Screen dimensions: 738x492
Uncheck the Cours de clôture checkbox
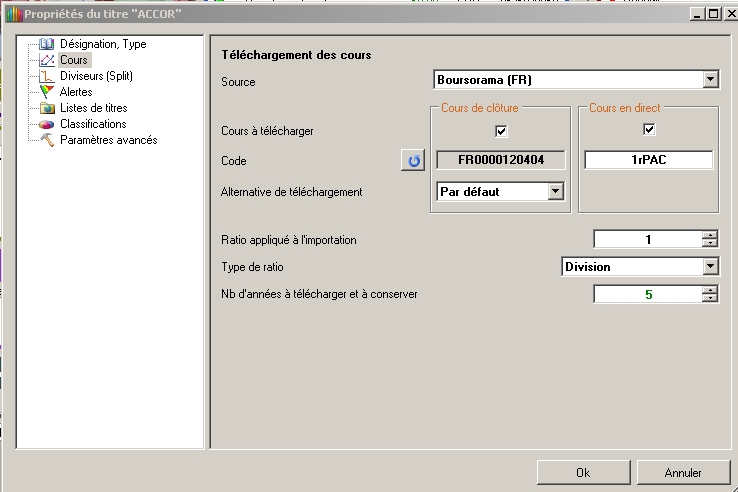501,130
